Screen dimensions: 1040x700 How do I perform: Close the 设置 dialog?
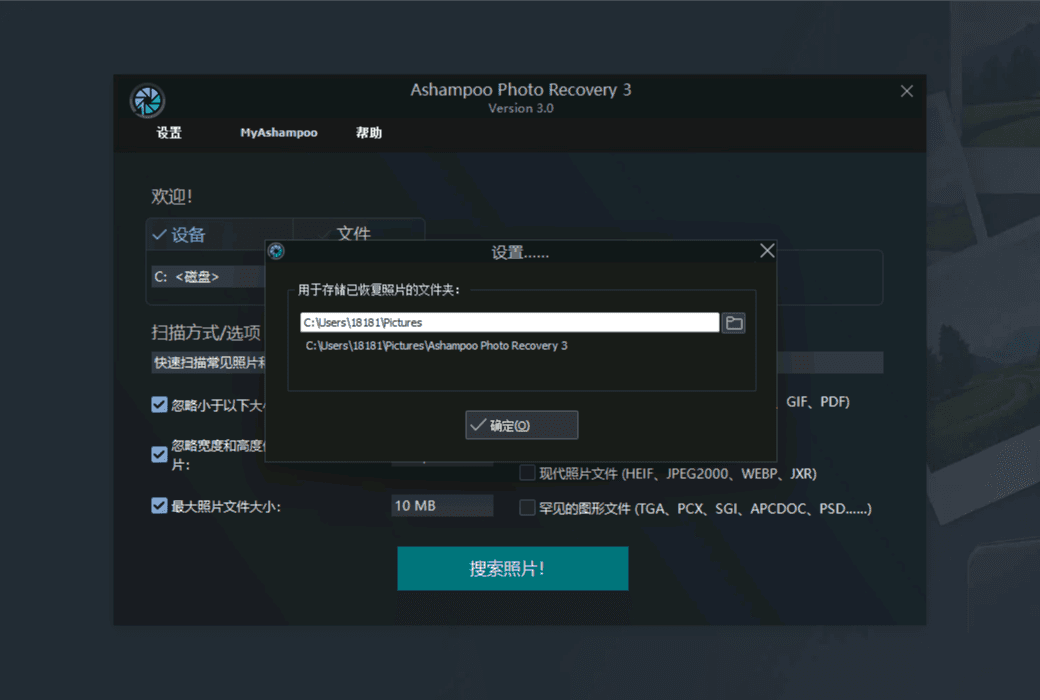[767, 251]
